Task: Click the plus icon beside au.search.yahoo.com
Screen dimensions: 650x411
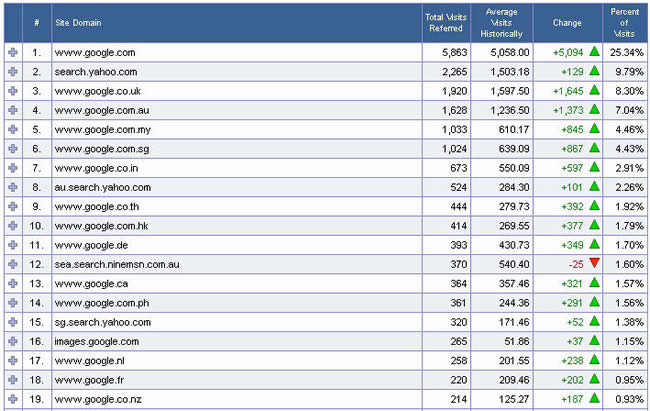Action: (12, 186)
